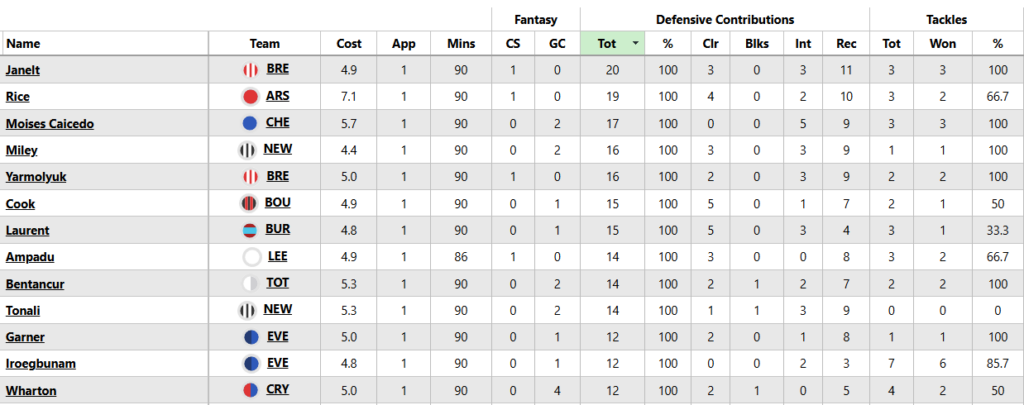
Task: Click Leeds badge icon in Ampadu row
Action: coord(251,257)
